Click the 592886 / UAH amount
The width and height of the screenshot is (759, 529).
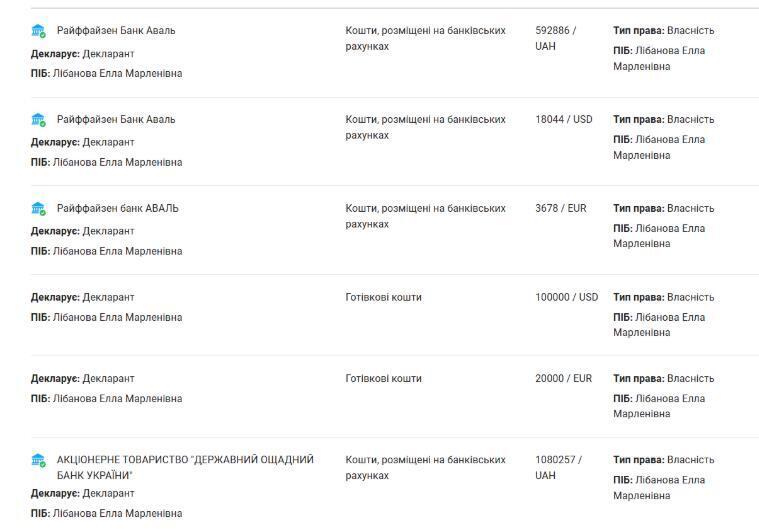555,38
